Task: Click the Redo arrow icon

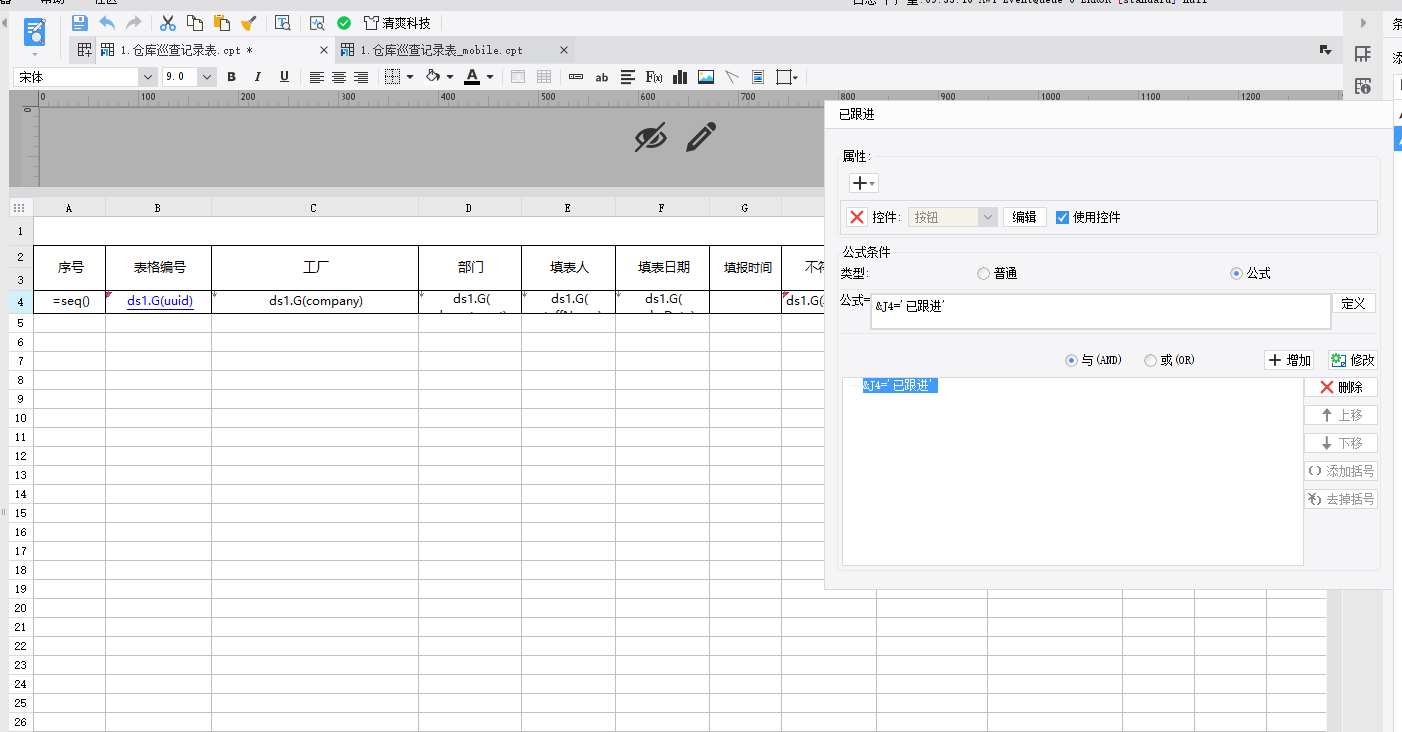Action: (x=133, y=23)
